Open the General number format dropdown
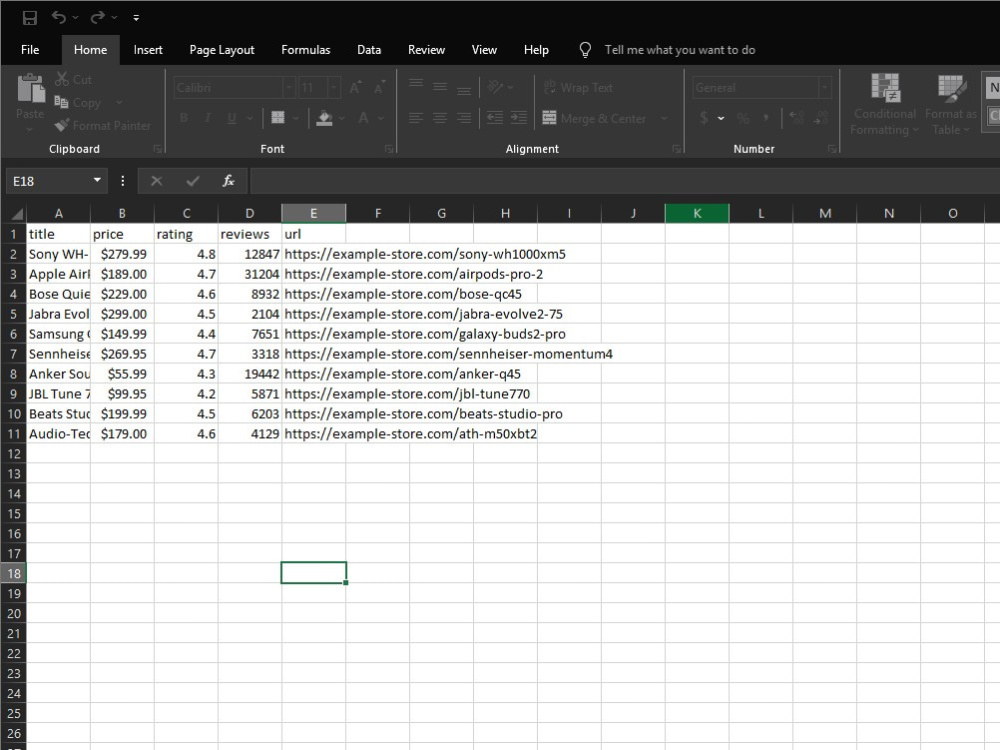The height and width of the screenshot is (750, 1000). pyautogui.click(x=825, y=87)
